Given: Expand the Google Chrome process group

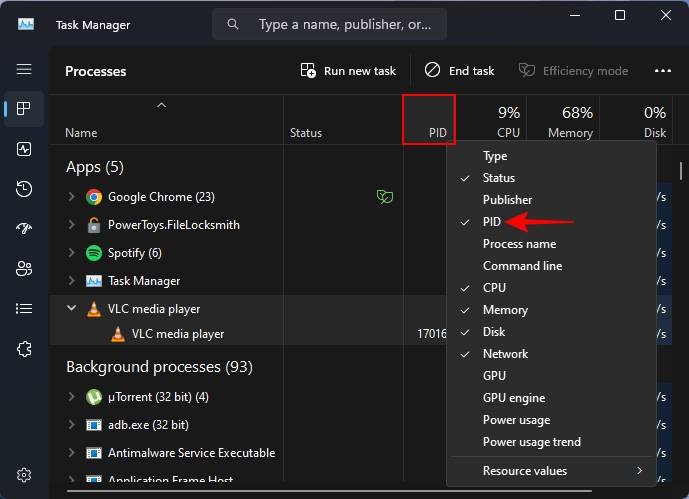Looking at the screenshot, I should click(71, 197).
